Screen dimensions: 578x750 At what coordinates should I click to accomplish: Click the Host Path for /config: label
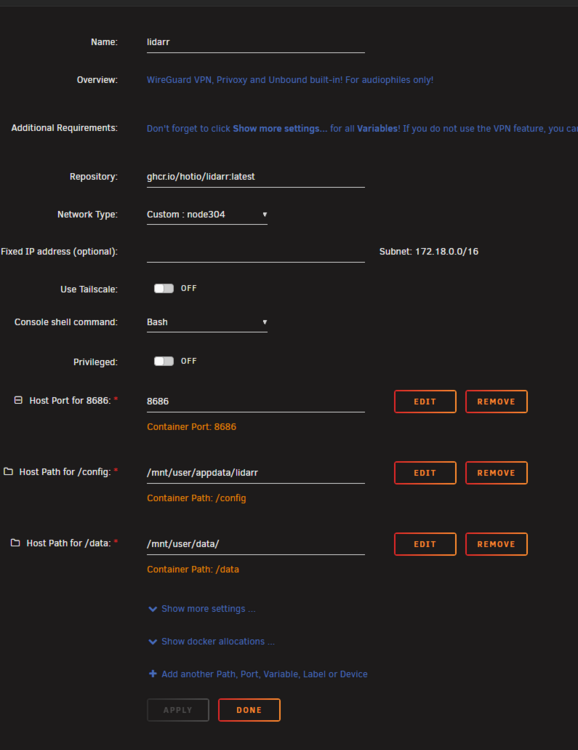[65, 472]
